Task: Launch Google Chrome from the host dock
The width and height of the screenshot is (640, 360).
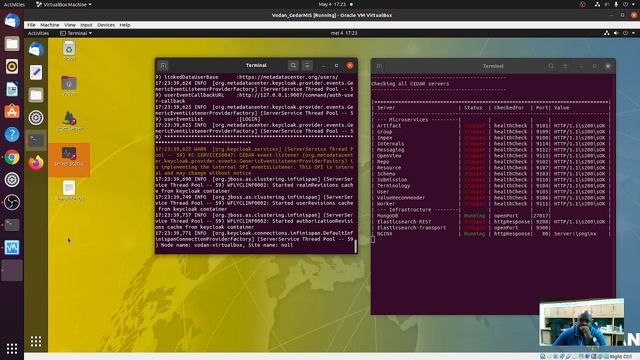Action: tap(11, 157)
